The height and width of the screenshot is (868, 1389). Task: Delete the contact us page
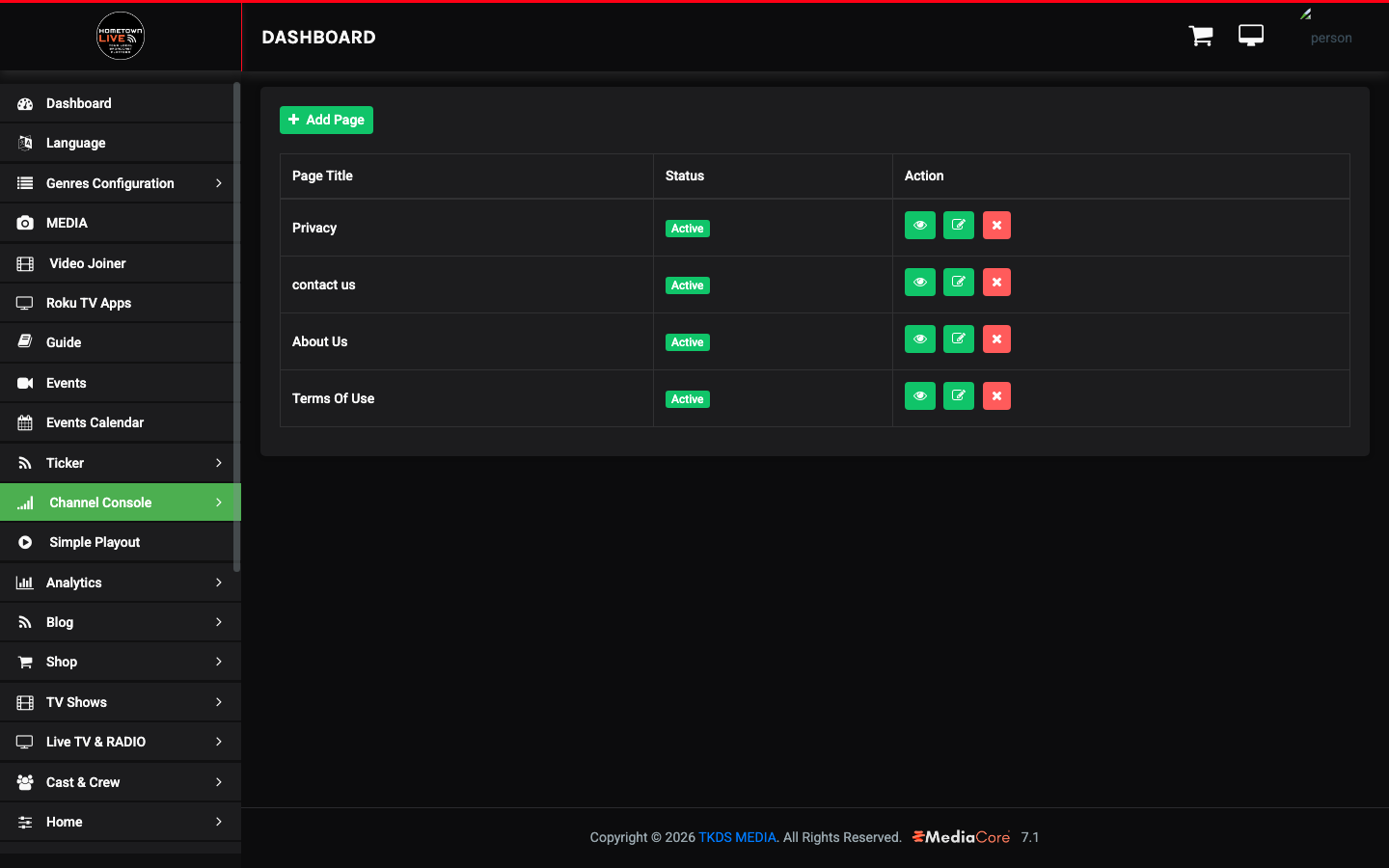pos(996,283)
